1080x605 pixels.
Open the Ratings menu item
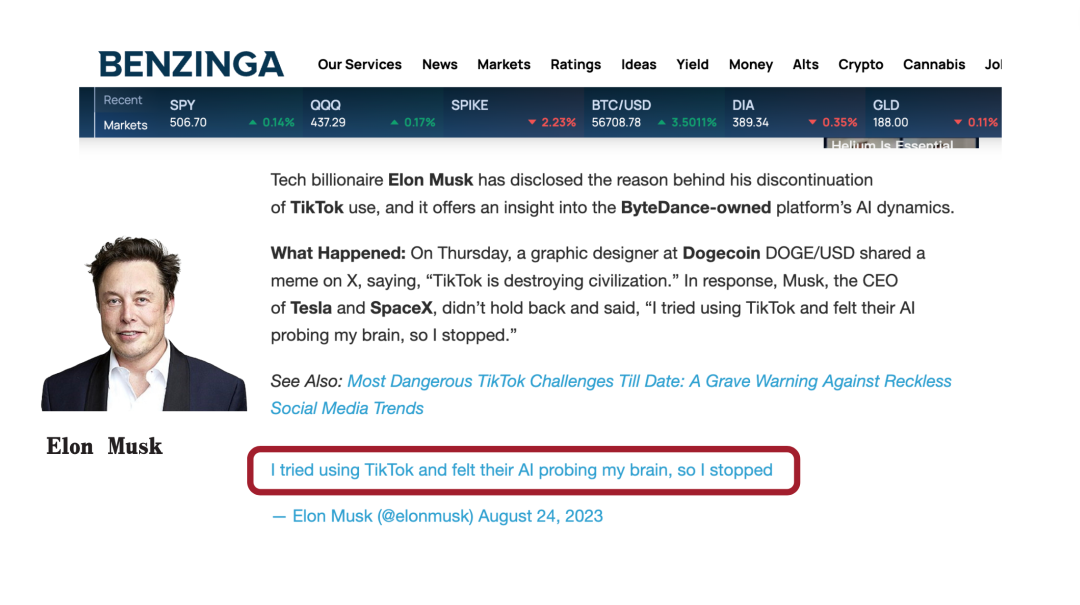coord(575,65)
